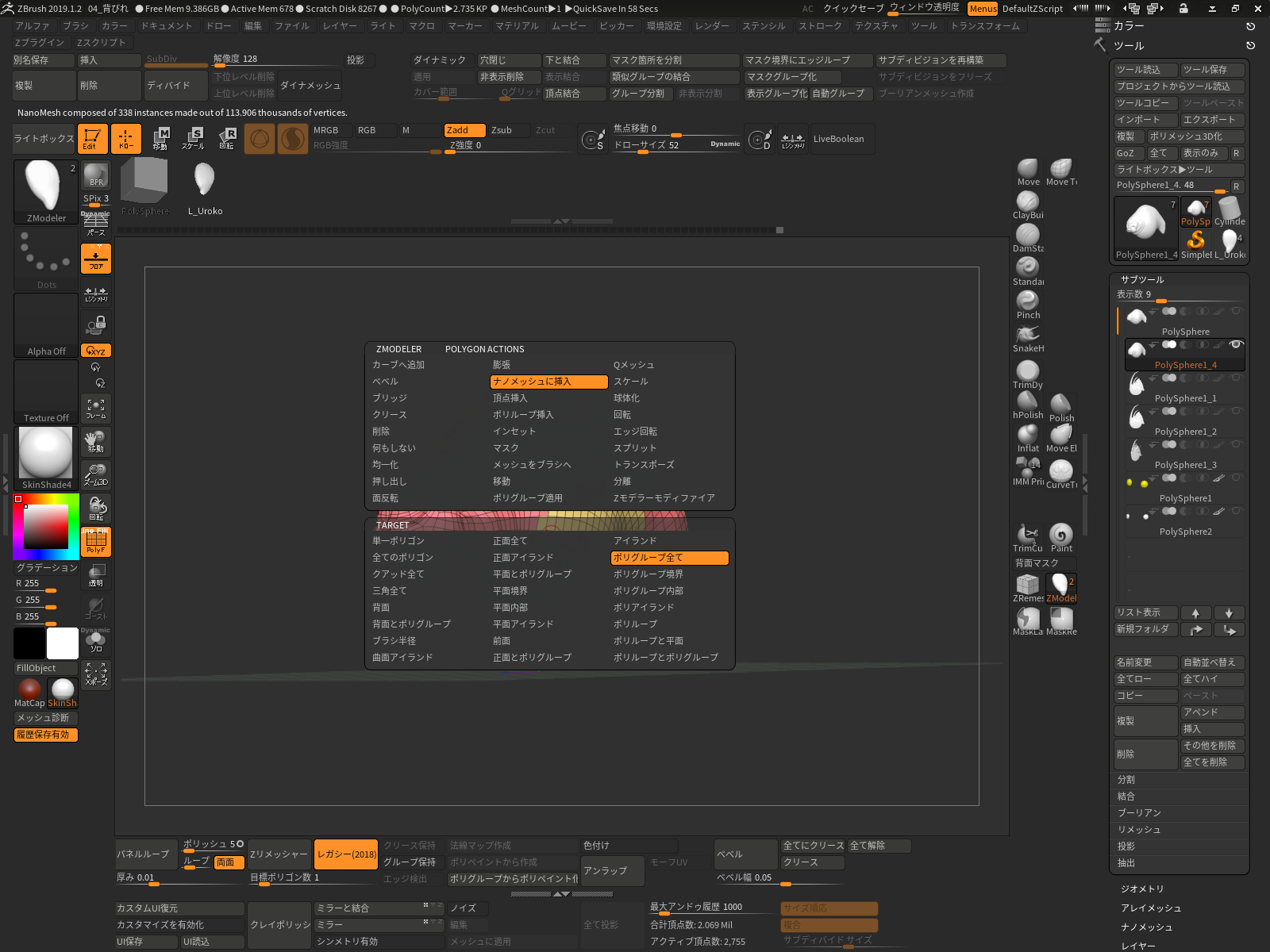Viewport: 1270px width, 952px height.
Task: Toggle eye visibility for PolySphere1_4 subtool
Action: point(1235,344)
